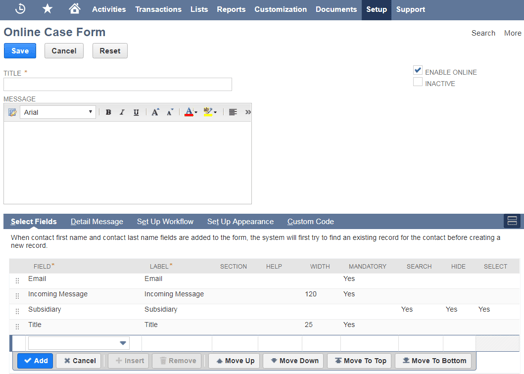
Task: Open the Customization menu
Action: point(280,9)
